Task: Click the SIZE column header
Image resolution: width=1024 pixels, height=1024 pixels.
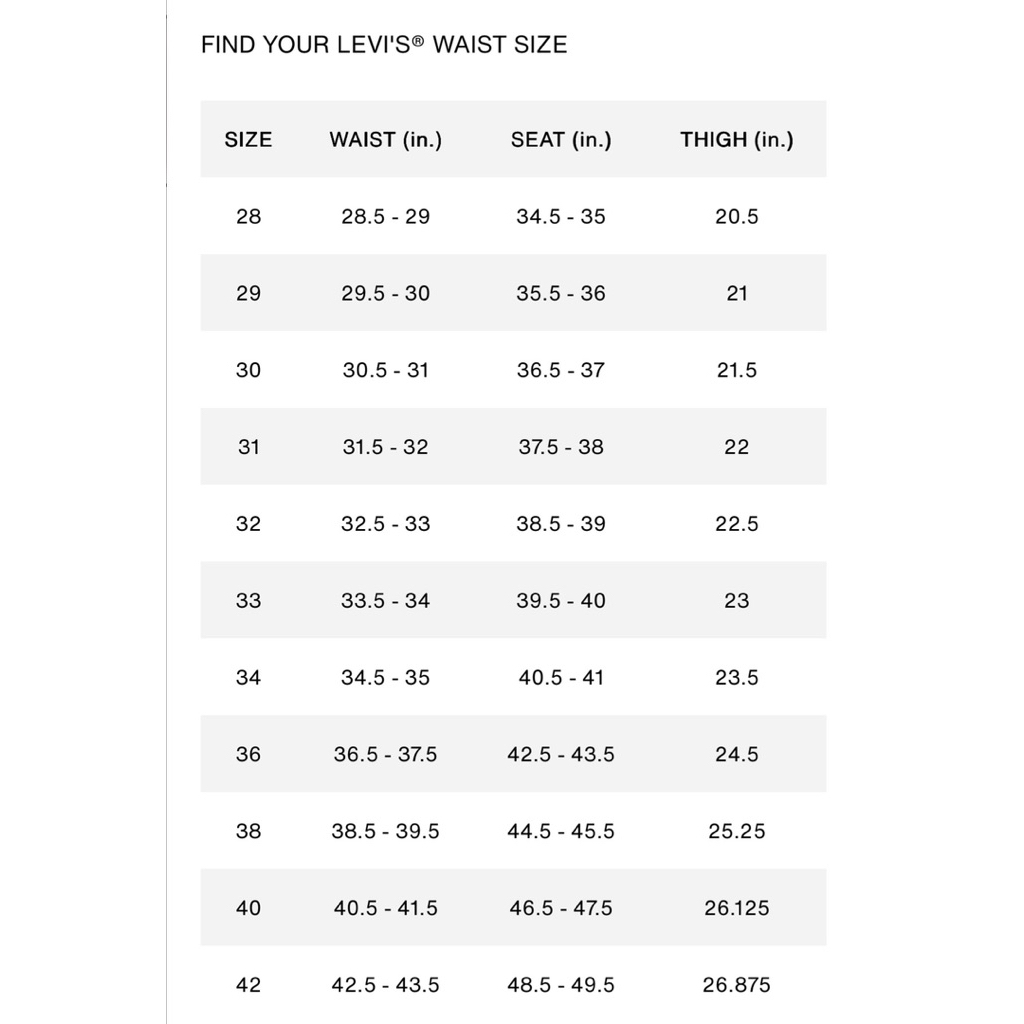Action: click(x=248, y=139)
